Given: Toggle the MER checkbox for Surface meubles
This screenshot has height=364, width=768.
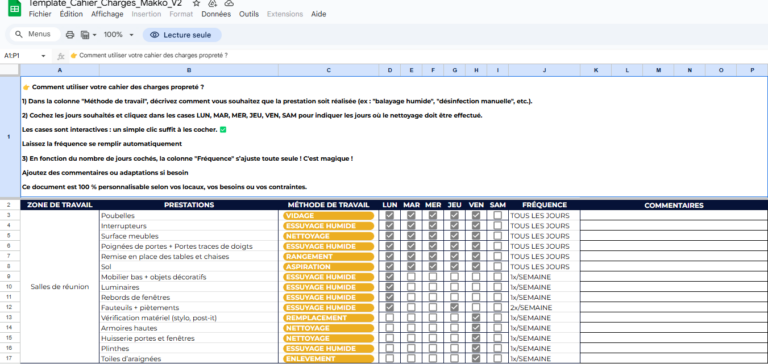Looking at the screenshot, I should click(433, 236).
